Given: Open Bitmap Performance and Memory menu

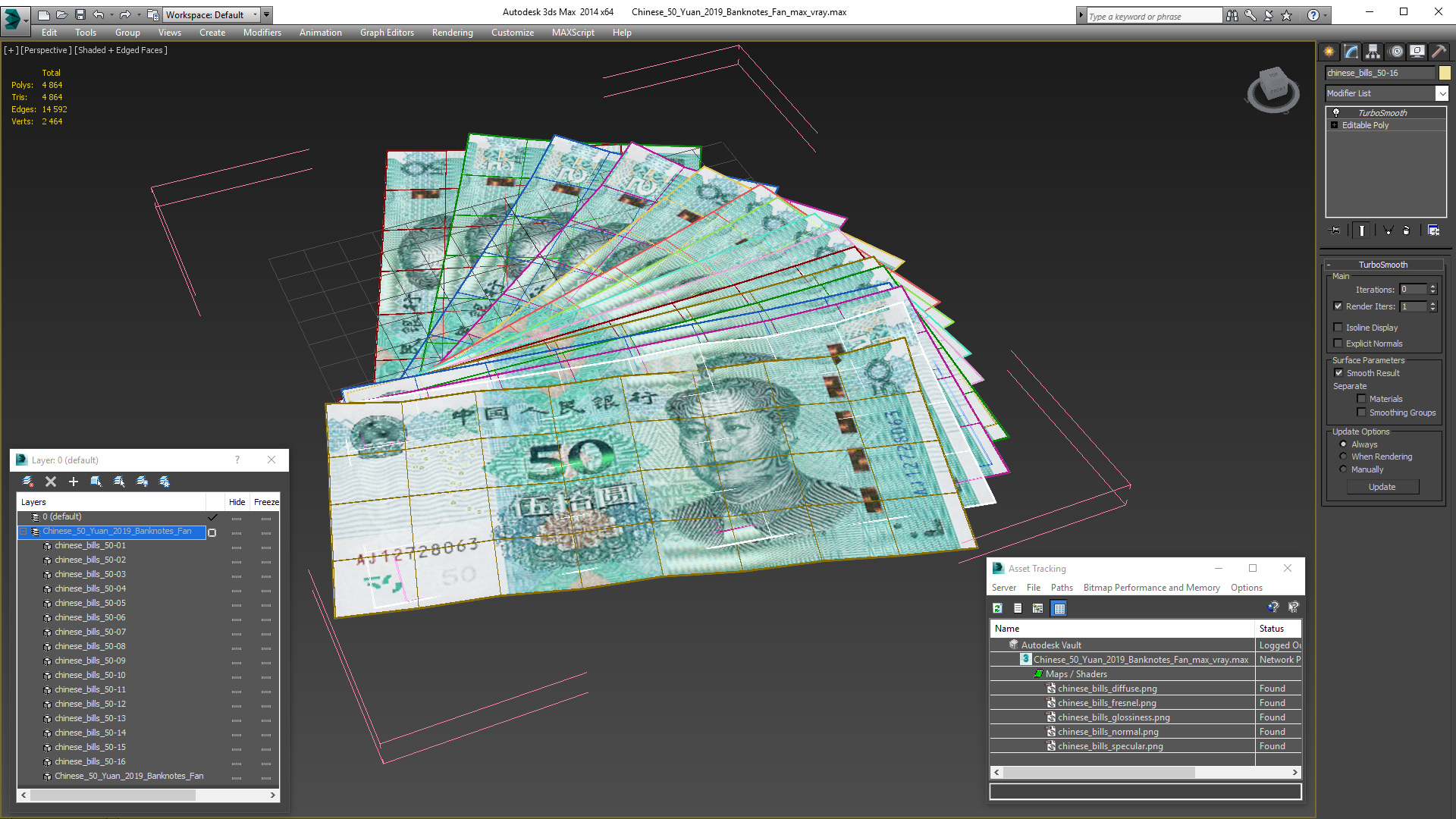Looking at the screenshot, I should (1151, 588).
